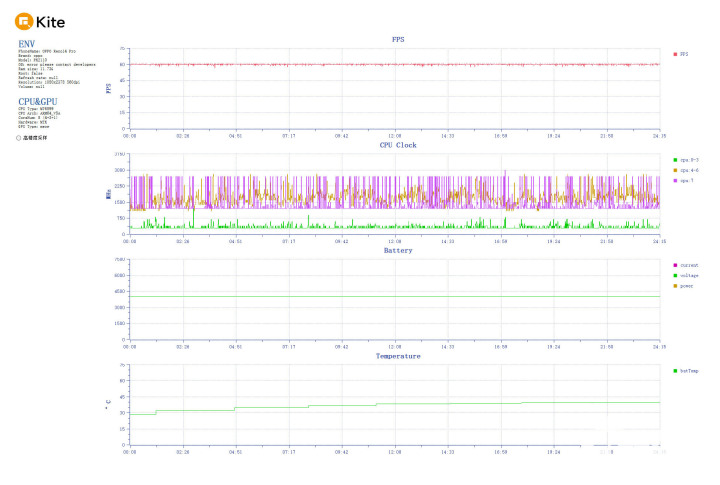This screenshot has height=485, width=720.
Task: Toggle the red FPS legend marker
Action: (x=675, y=54)
